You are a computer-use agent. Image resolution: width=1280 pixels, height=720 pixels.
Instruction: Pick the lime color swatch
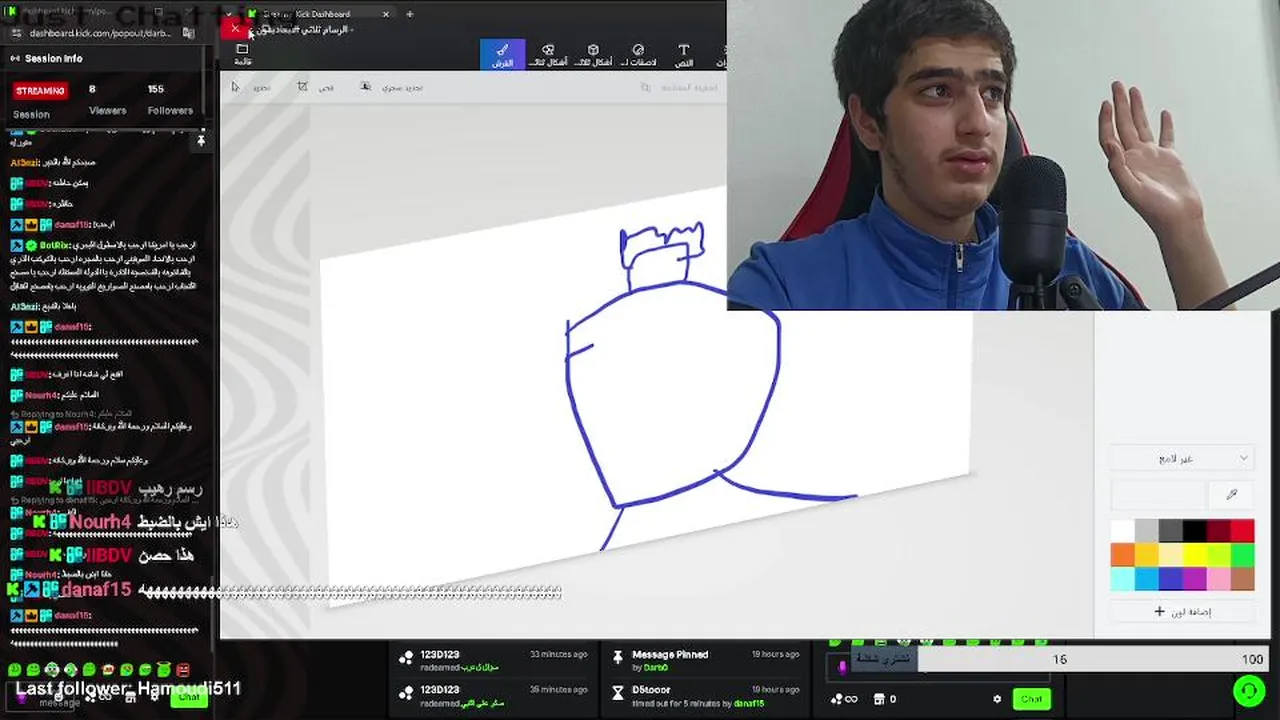1218,554
